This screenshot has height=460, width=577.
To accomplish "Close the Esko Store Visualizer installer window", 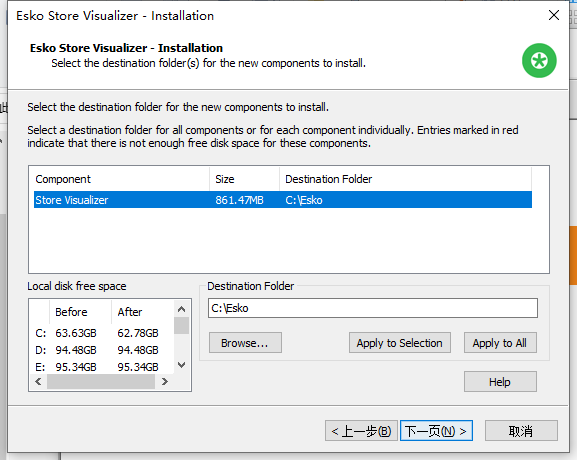I will tap(553, 15).
